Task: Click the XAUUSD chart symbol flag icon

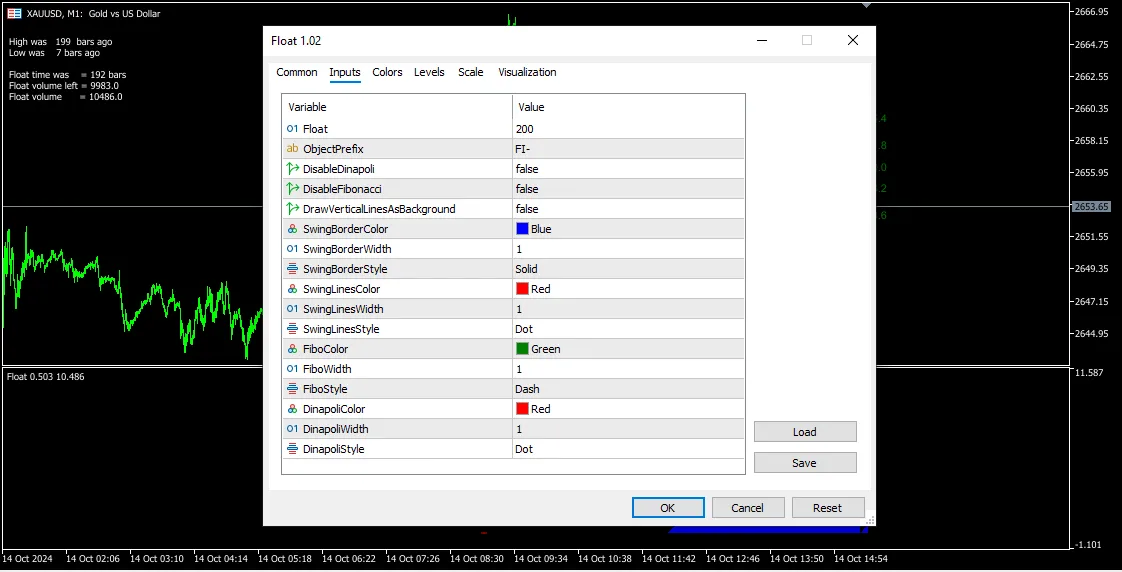Action: pos(14,13)
